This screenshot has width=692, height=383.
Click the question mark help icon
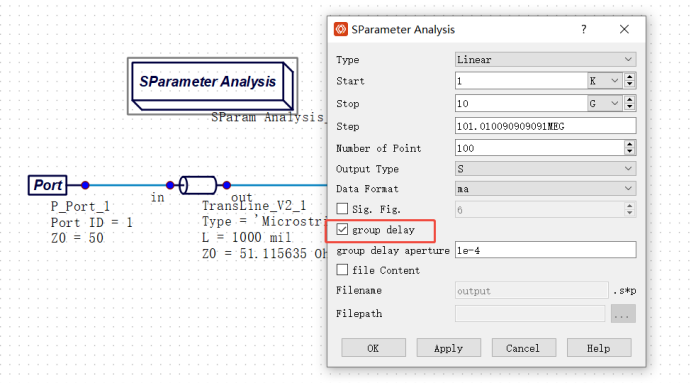click(584, 30)
